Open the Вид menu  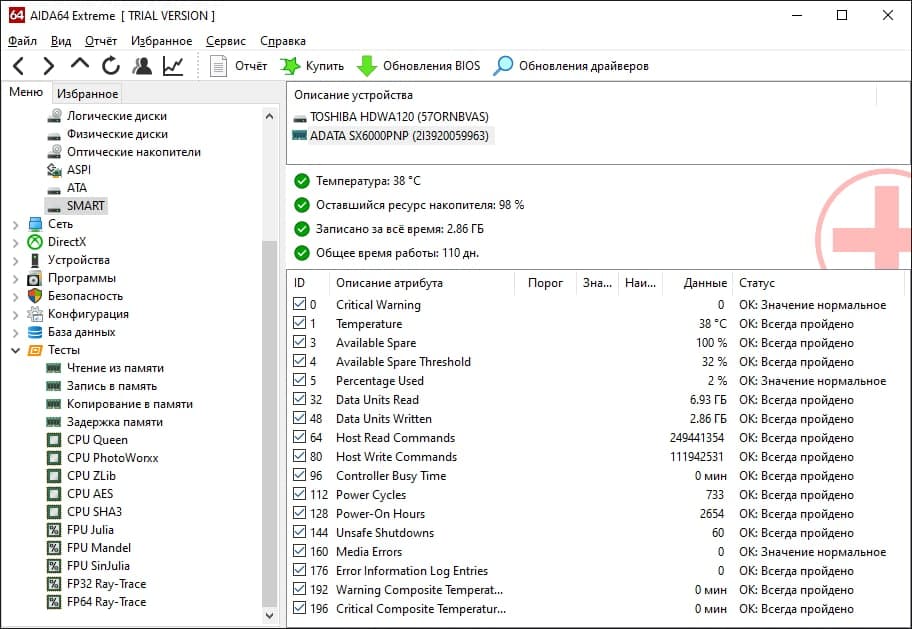pyautogui.click(x=60, y=41)
